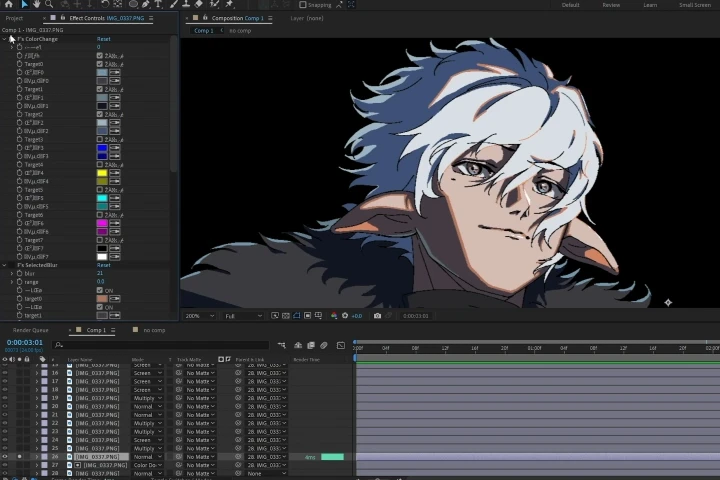Viewport: 720px width, 480px height.
Task: Open the Effect Controls panel menu
Action: pos(151,18)
